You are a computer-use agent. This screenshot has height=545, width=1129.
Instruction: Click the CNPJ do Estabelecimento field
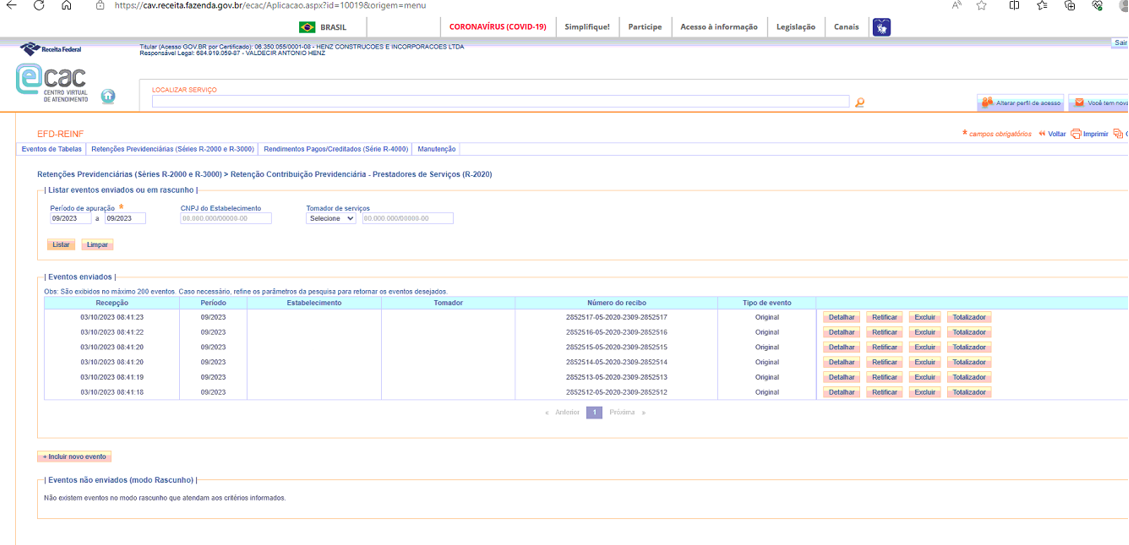coord(225,218)
